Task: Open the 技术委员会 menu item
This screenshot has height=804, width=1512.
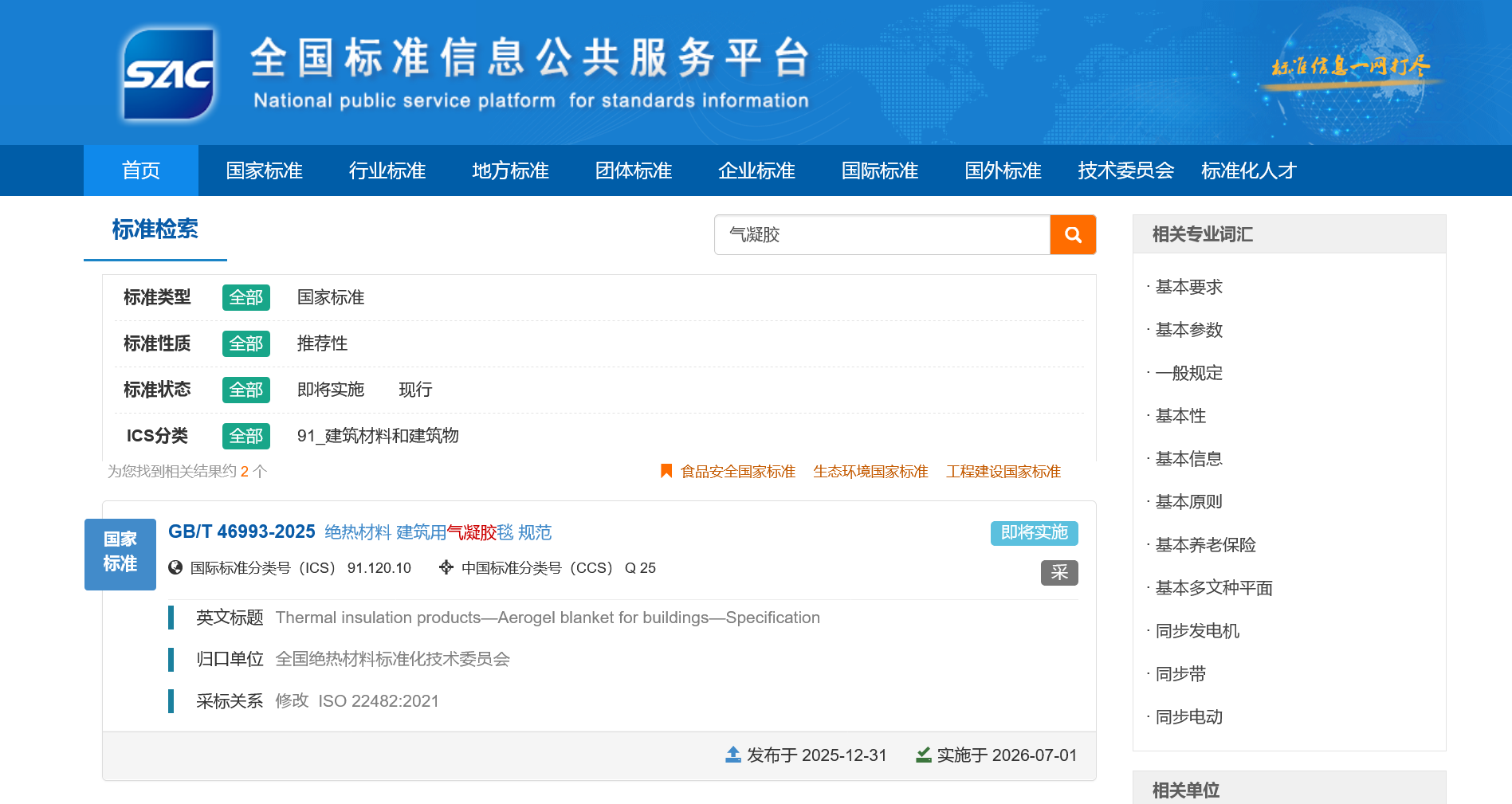Action: pyautogui.click(x=1125, y=171)
